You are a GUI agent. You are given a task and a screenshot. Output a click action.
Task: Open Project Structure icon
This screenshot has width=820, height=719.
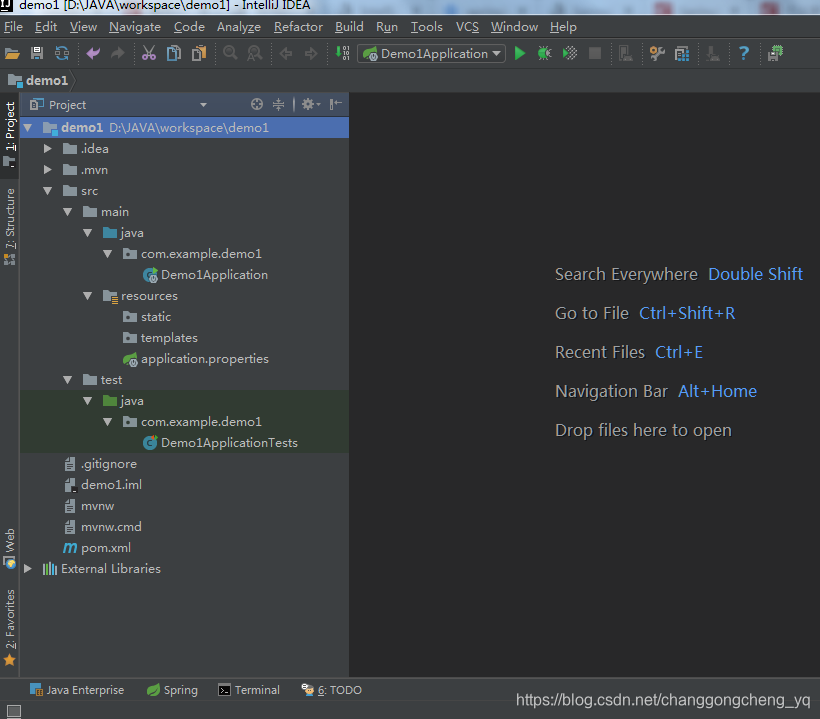click(x=682, y=53)
